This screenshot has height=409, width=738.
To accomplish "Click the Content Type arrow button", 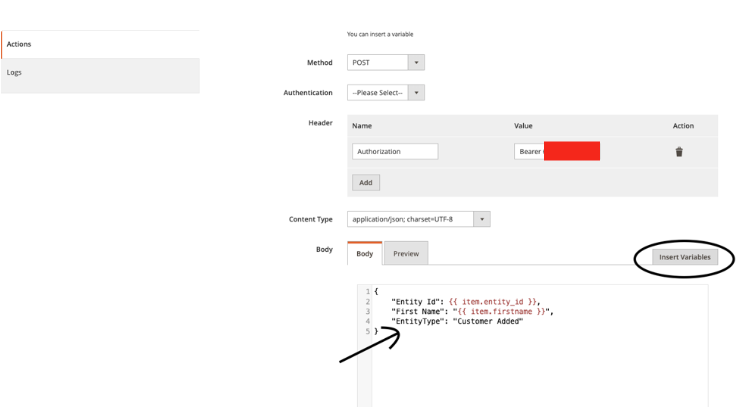I will coord(482,219).
